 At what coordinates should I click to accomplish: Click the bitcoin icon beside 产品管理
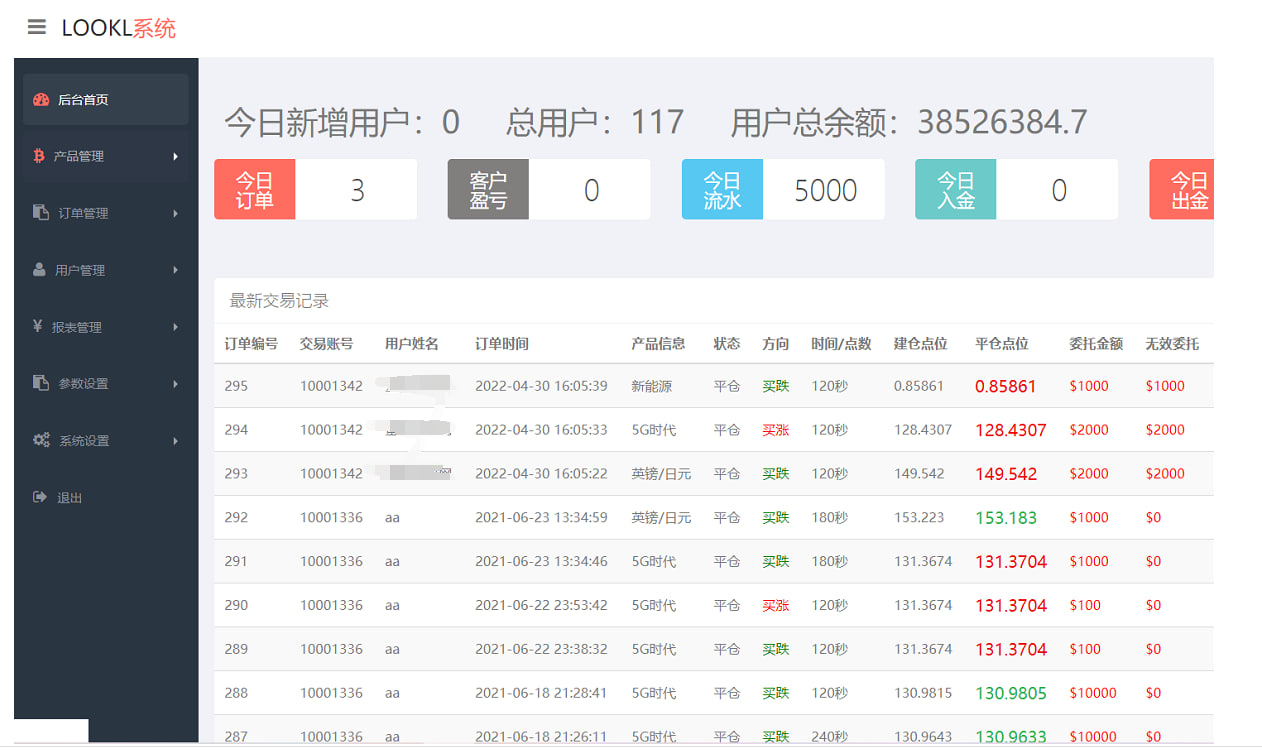[x=39, y=156]
